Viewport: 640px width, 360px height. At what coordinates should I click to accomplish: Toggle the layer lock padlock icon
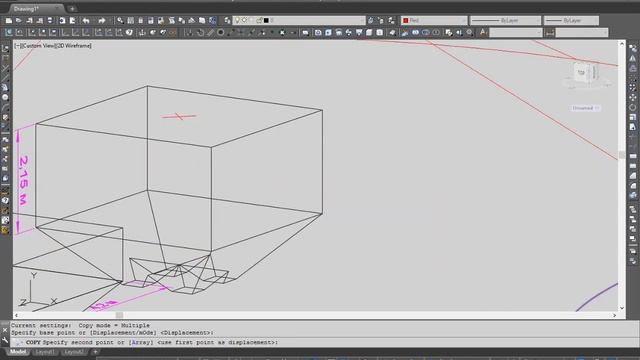[259, 20]
